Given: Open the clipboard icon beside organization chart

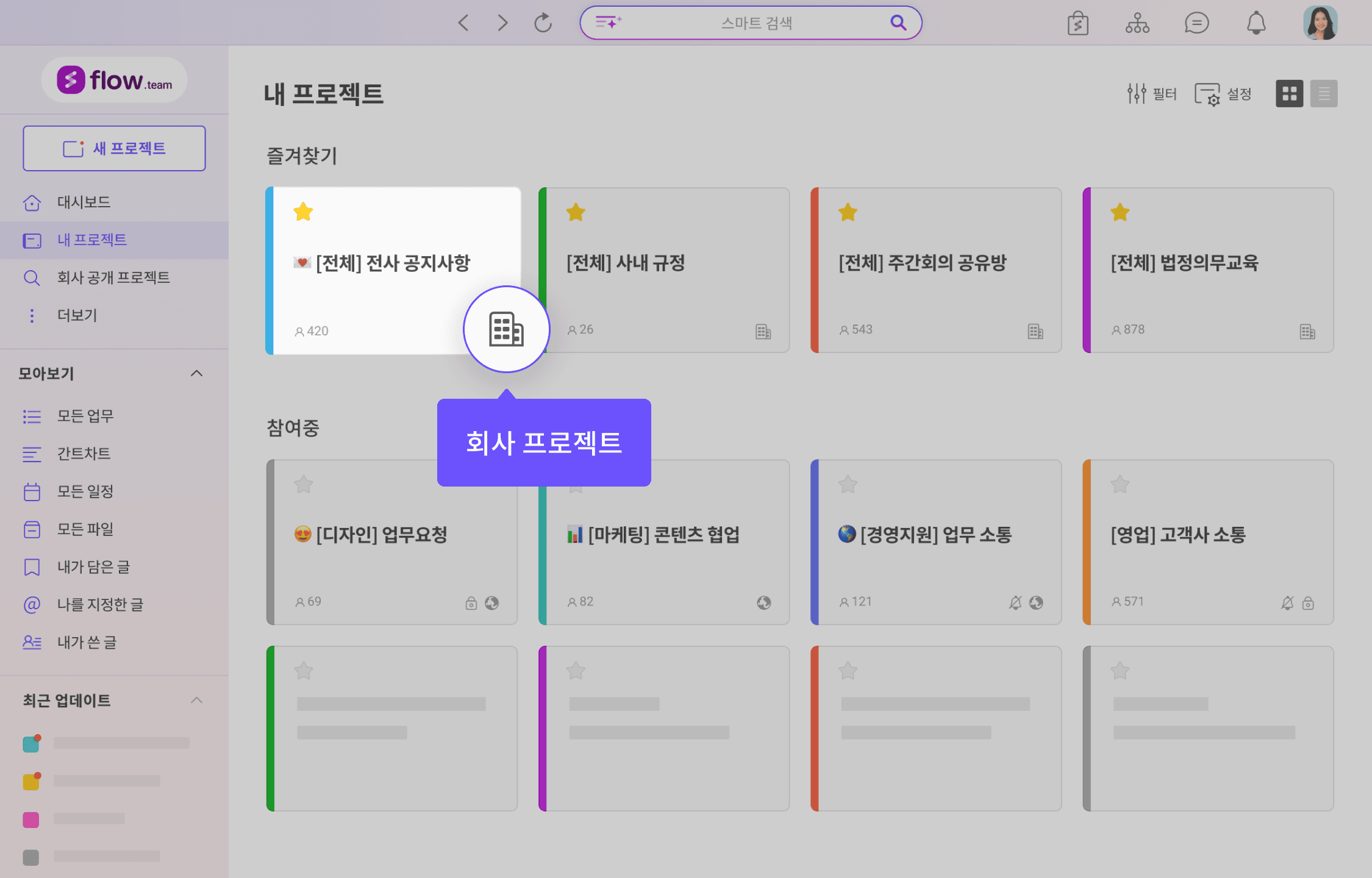Looking at the screenshot, I should coord(1077,23).
